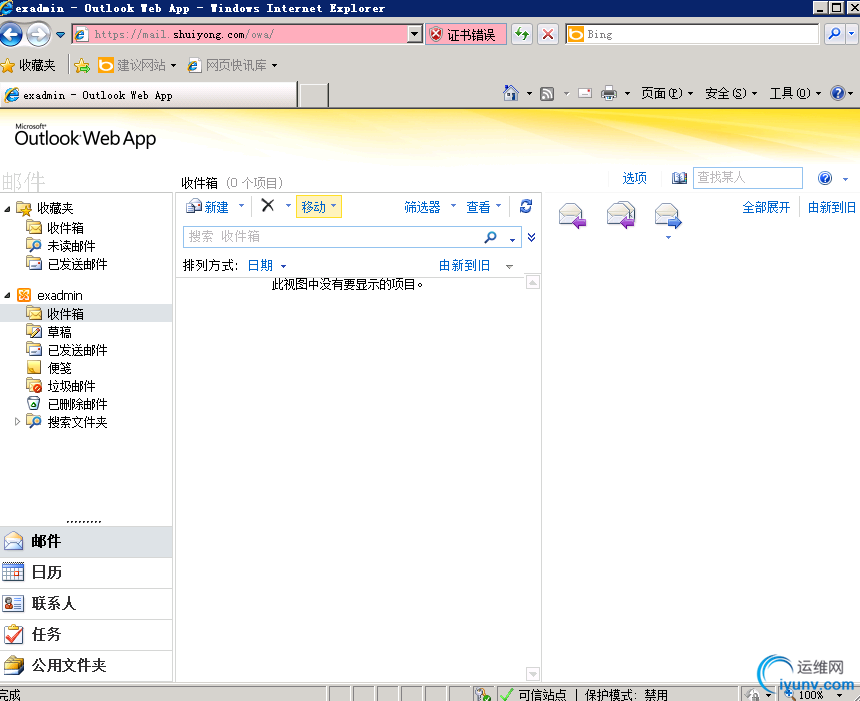Click the IE Forward navigation button
The width and height of the screenshot is (860, 701).
click(x=38, y=35)
